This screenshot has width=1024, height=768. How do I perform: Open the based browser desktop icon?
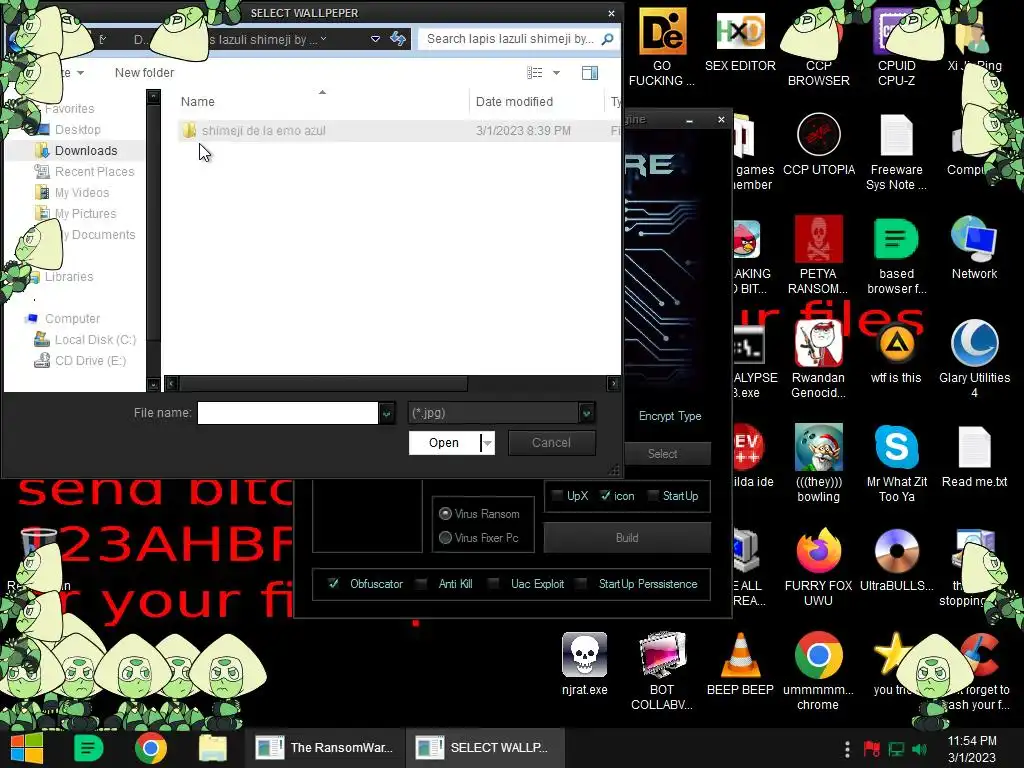click(x=896, y=255)
